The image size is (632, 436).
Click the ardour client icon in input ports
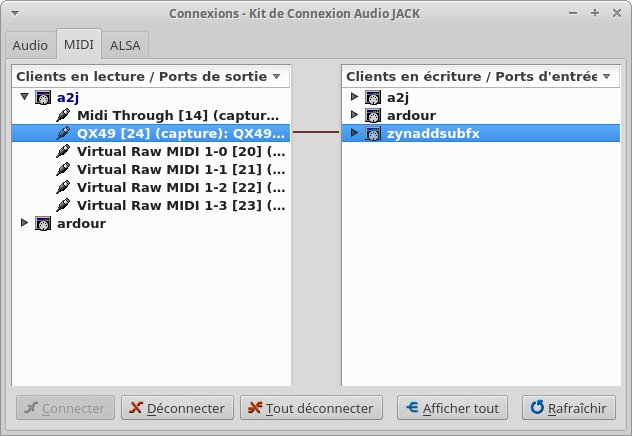(x=373, y=116)
